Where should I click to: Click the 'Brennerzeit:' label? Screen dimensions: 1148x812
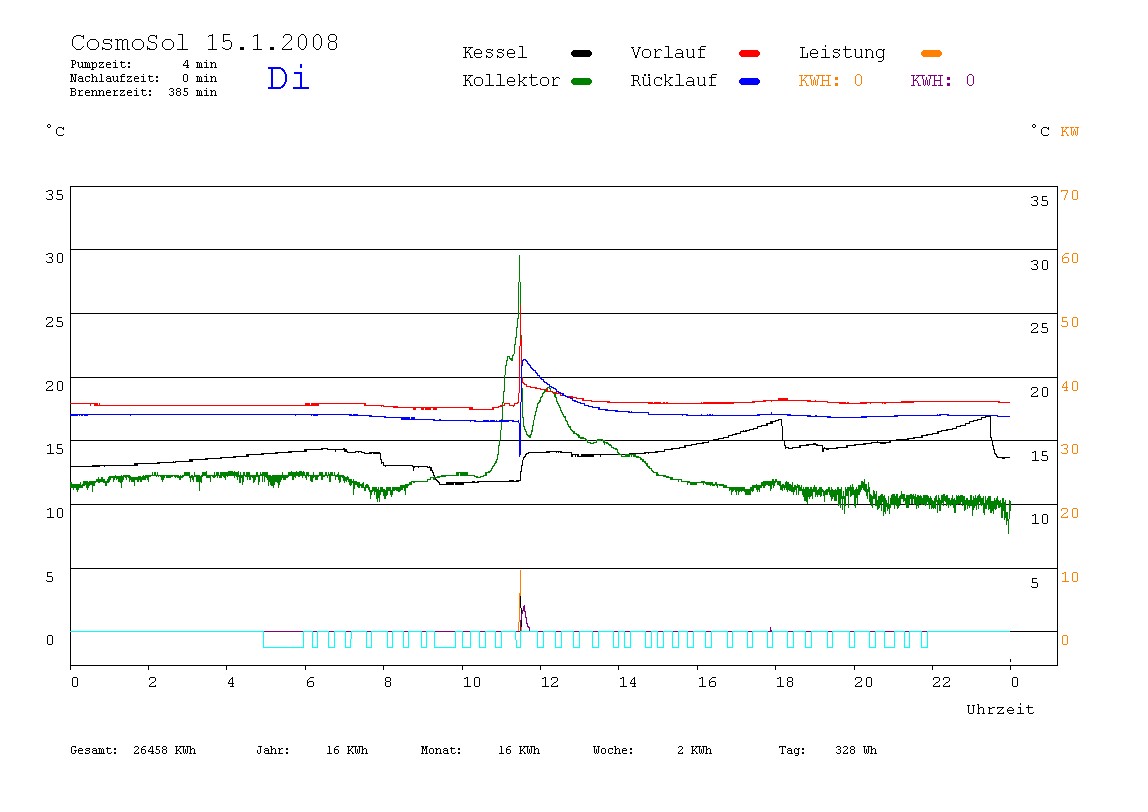[x=111, y=92]
